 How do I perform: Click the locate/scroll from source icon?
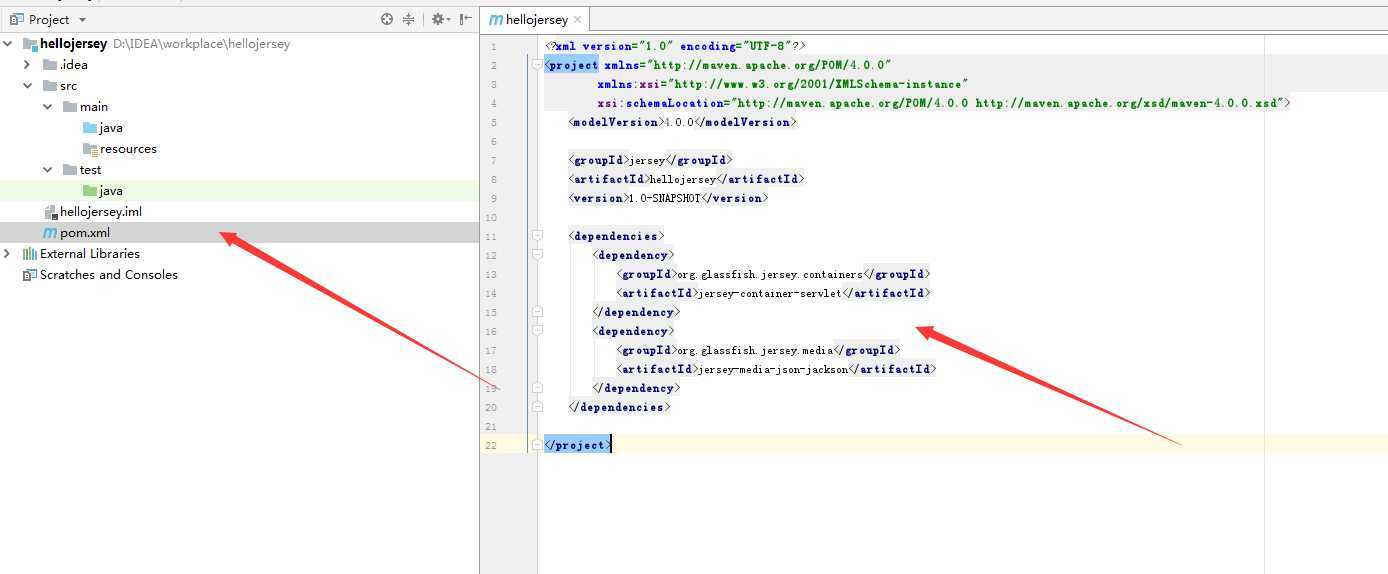387,19
